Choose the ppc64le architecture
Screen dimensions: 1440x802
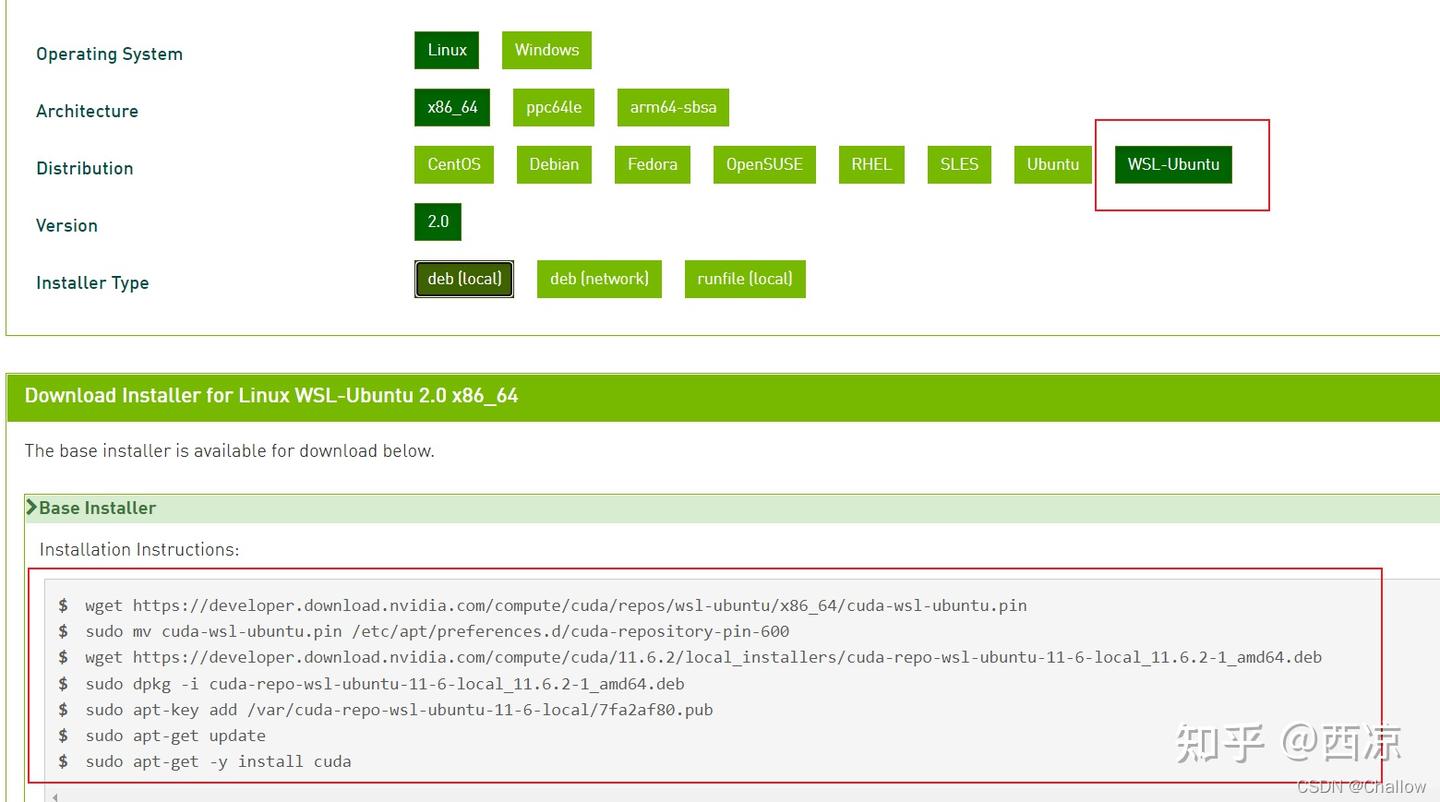pos(553,107)
